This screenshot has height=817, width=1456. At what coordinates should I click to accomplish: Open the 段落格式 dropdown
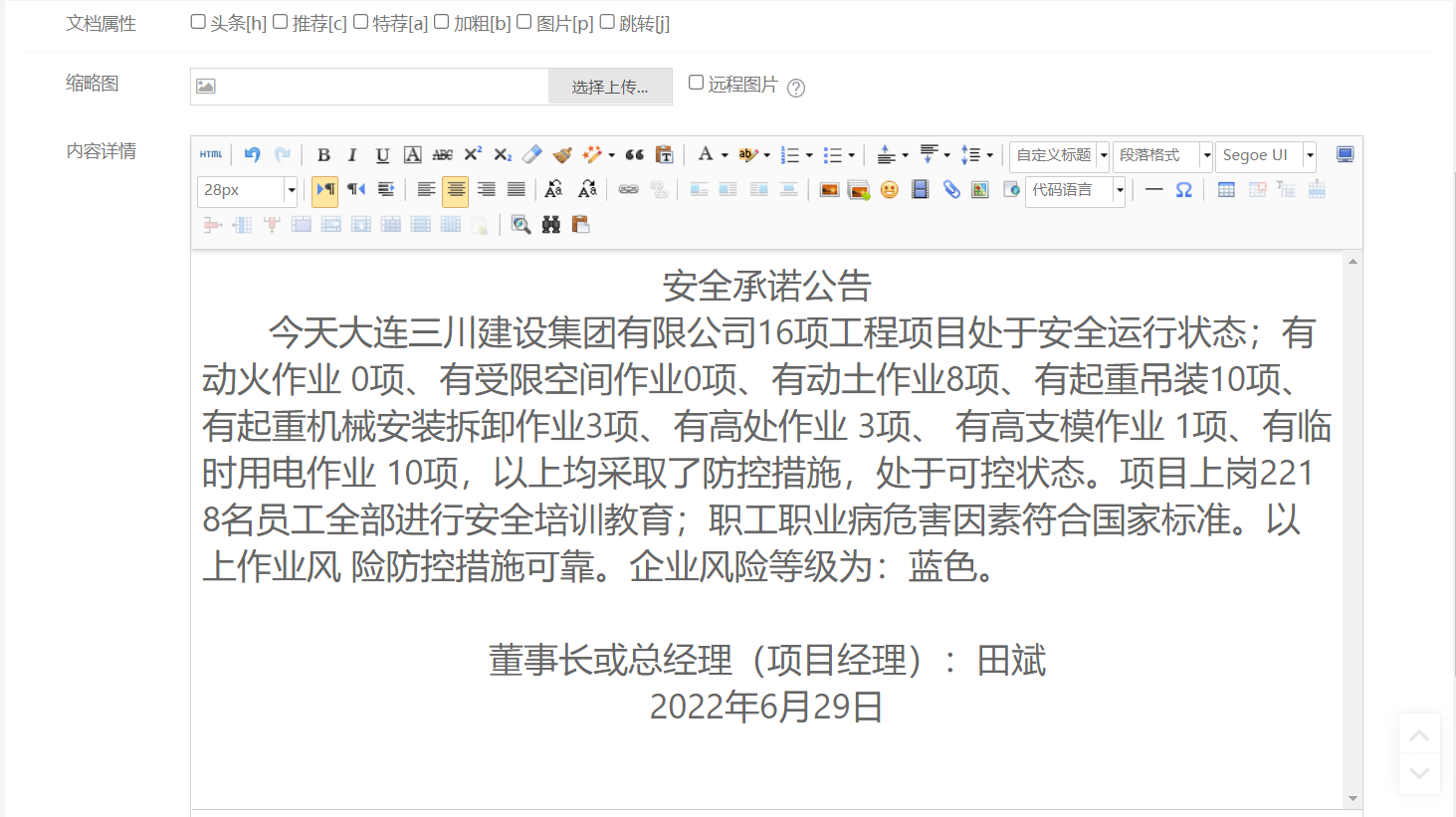pyautogui.click(x=1162, y=155)
